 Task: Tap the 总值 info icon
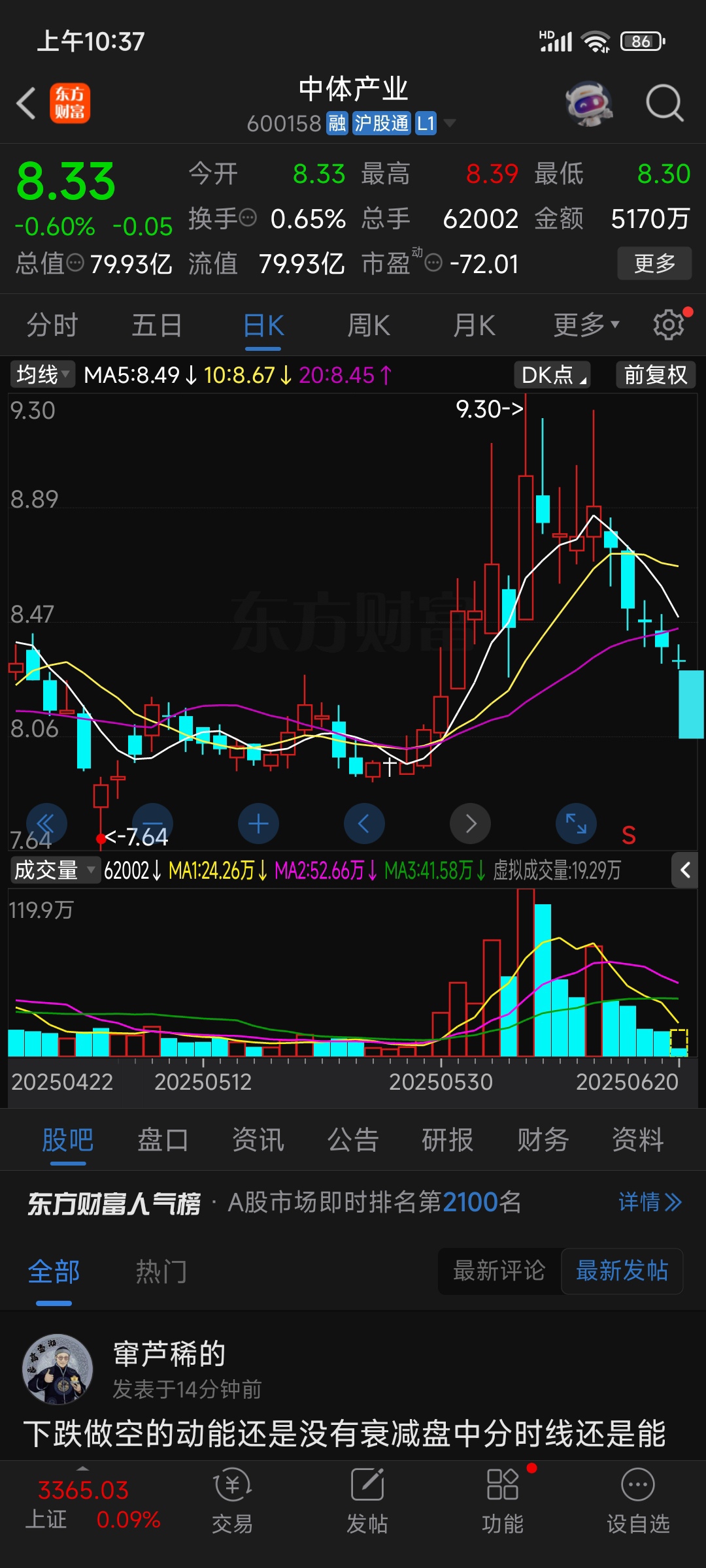[76, 263]
